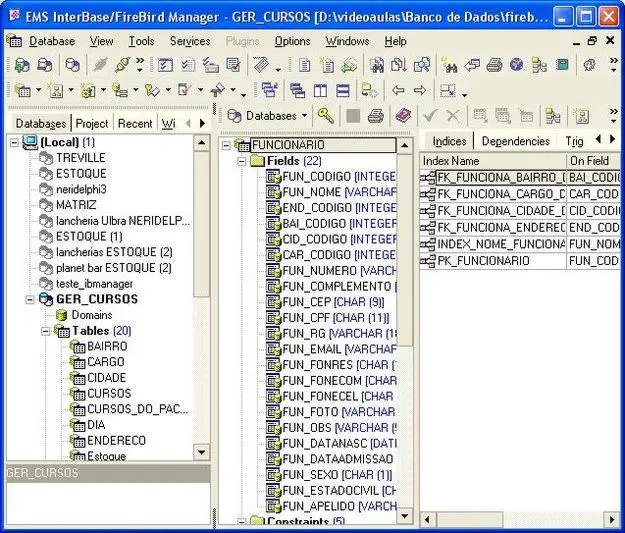Click the blue globe icon
Viewport: 625px width, 533px height.
[x=516, y=65]
